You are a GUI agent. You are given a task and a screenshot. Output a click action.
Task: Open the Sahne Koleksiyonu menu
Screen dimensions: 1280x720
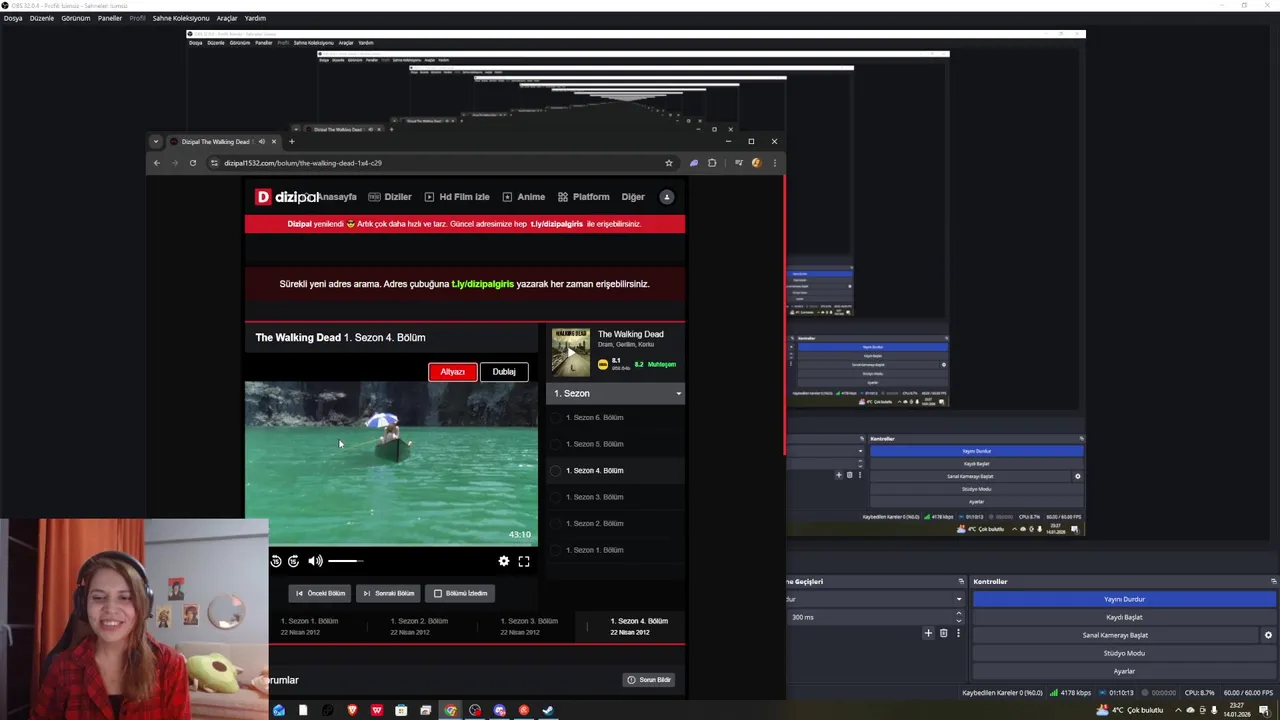point(181,18)
